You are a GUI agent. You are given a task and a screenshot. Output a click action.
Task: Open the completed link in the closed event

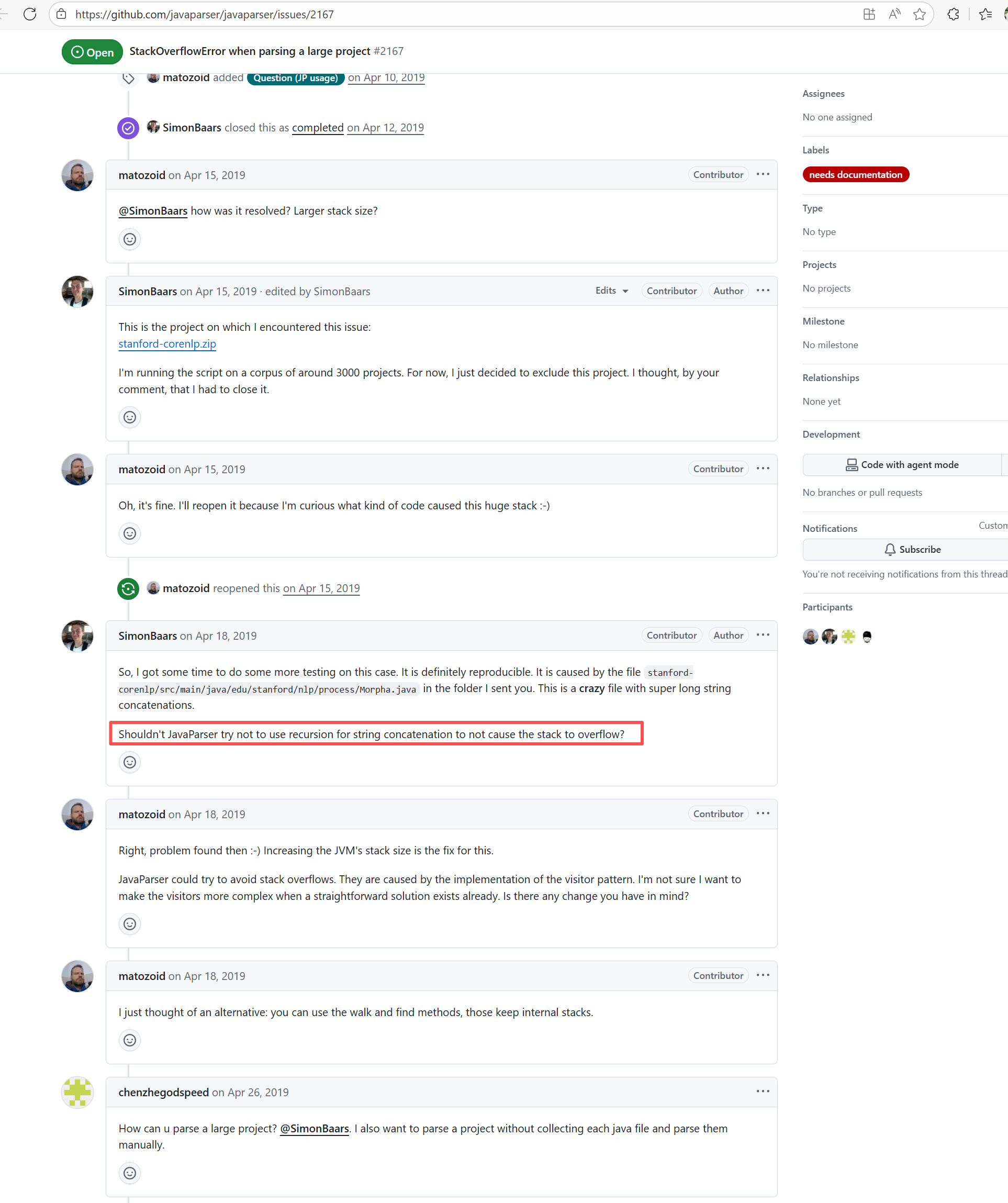pyautogui.click(x=318, y=128)
